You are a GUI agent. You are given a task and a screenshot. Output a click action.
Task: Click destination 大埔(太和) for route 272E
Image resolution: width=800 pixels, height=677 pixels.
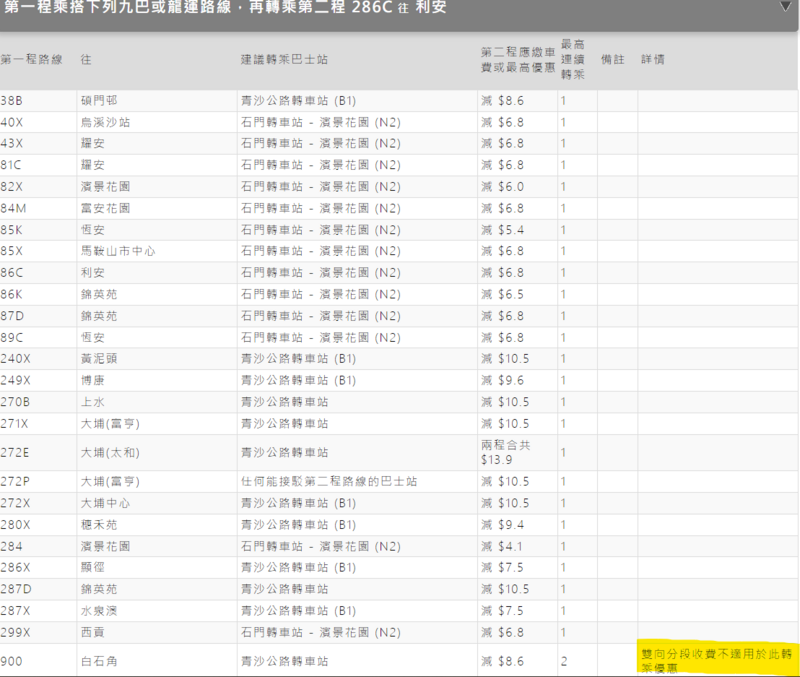pyautogui.click(x=110, y=453)
